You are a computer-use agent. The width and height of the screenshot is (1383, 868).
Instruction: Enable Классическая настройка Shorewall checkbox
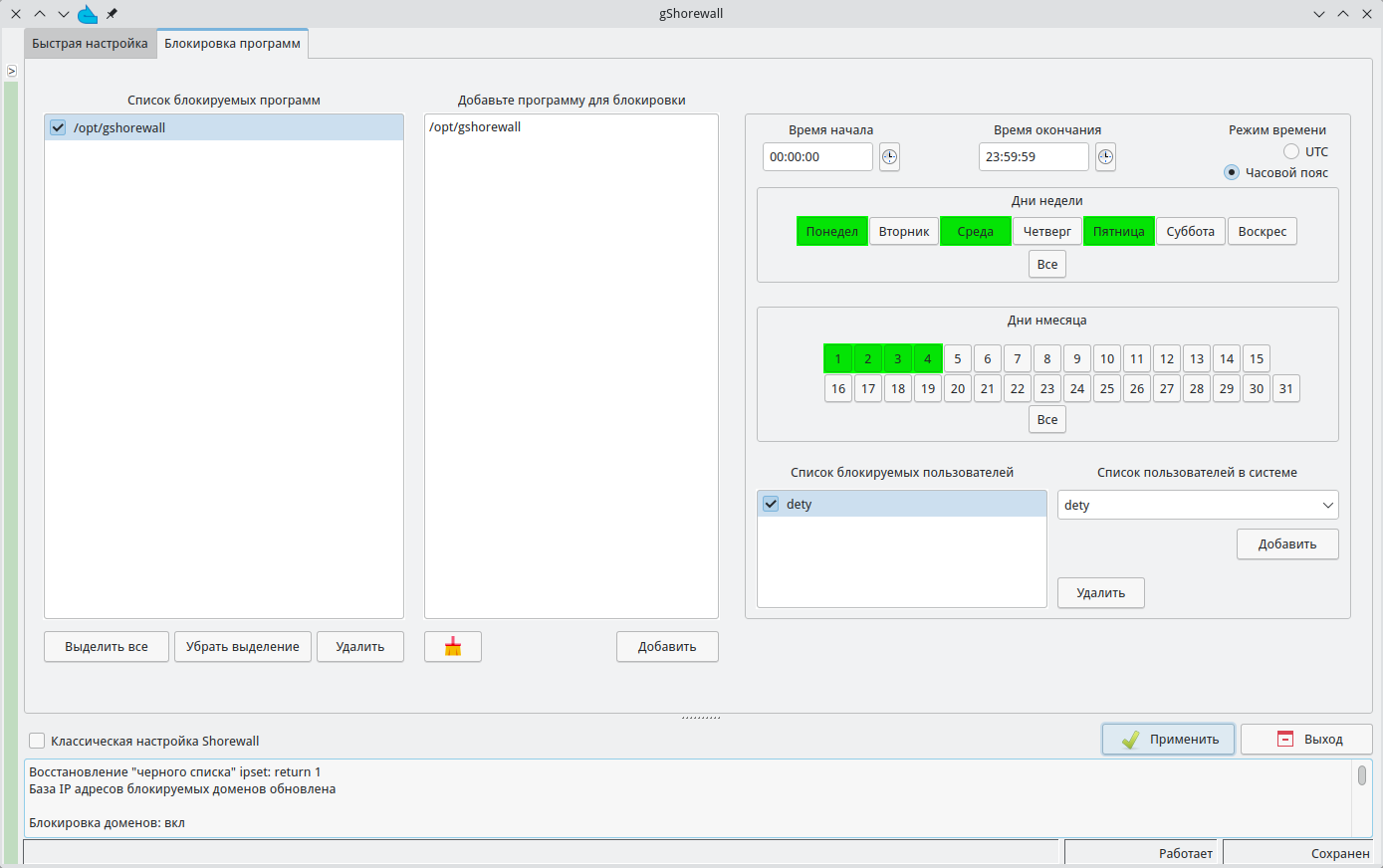pos(37,741)
